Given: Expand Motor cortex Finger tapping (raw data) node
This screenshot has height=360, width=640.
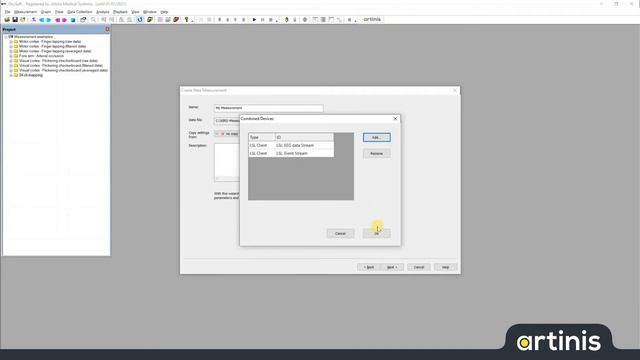Looking at the screenshot, I should pyautogui.click(x=11, y=42).
